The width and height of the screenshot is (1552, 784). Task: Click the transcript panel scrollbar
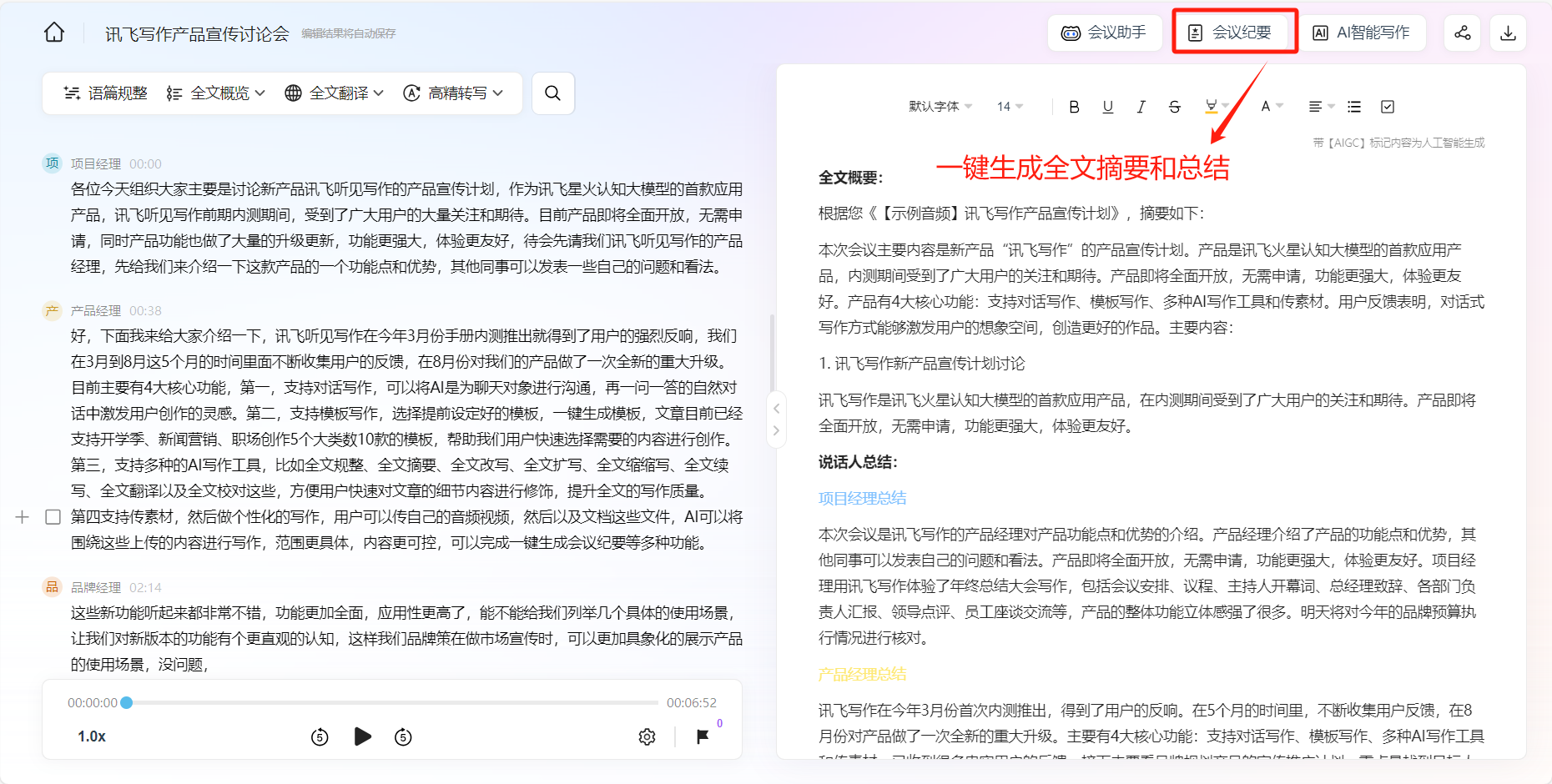[772, 352]
